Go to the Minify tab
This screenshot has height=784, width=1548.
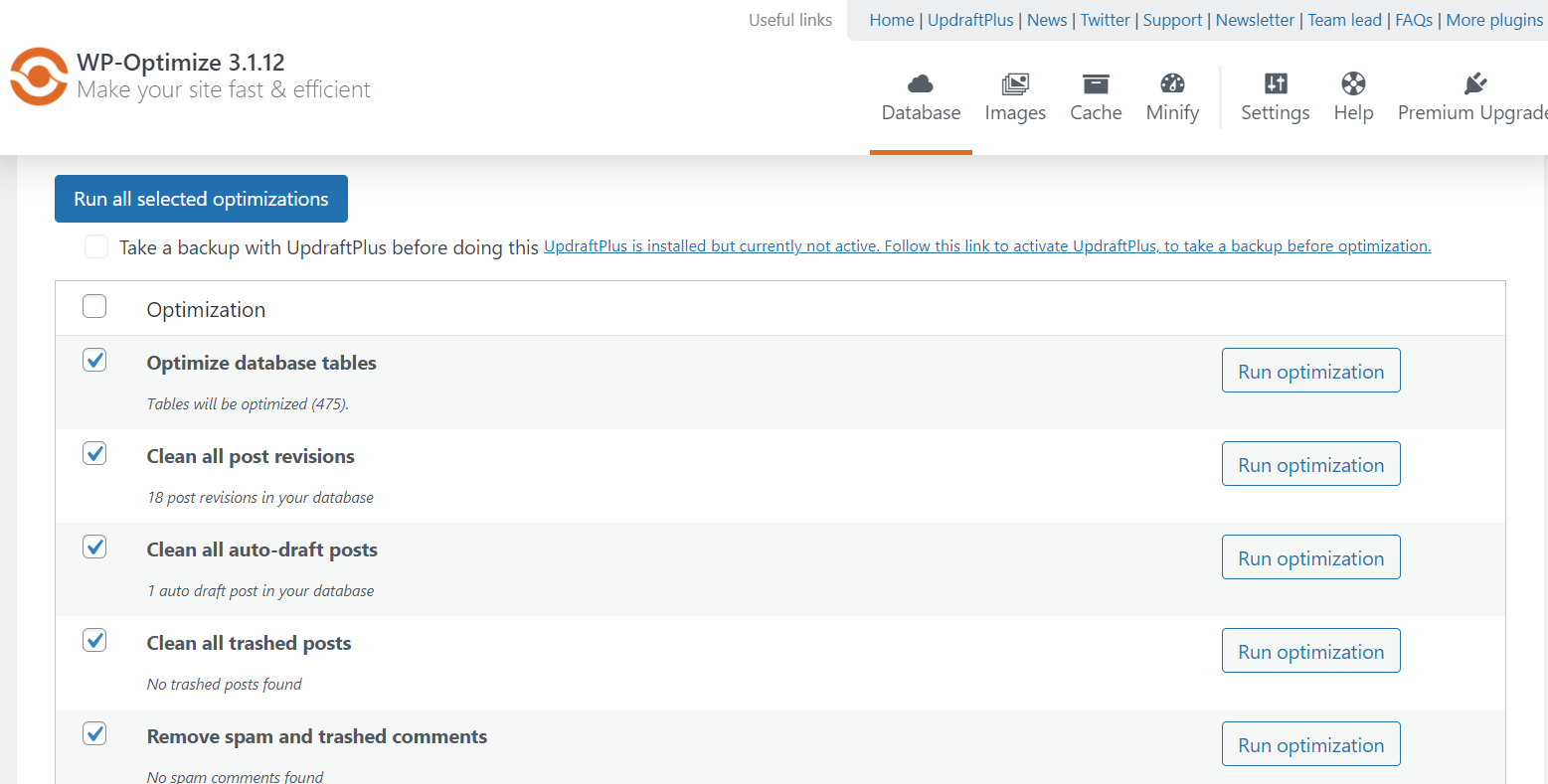1172,99
